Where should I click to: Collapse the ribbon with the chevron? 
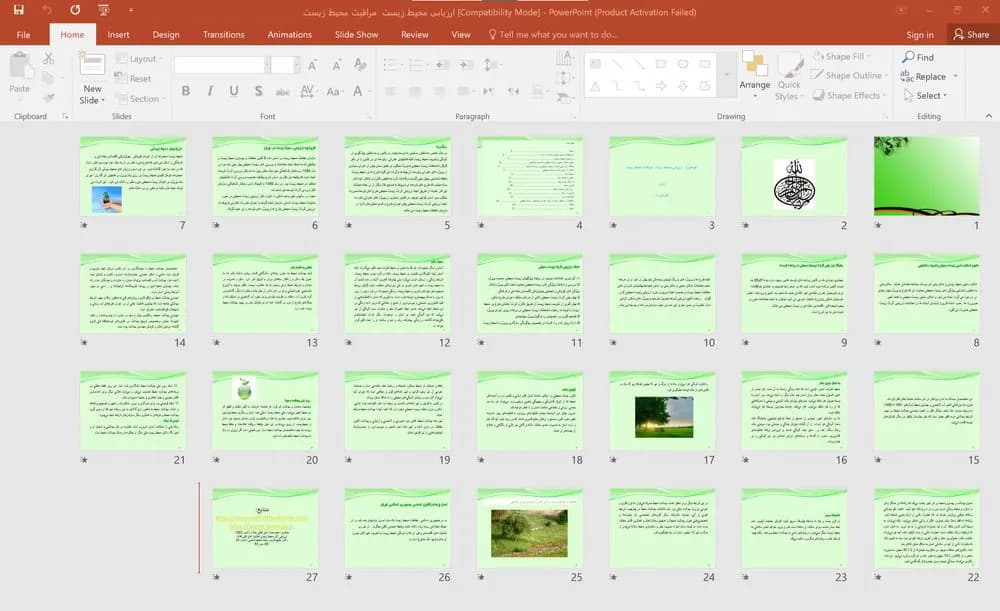(989, 116)
